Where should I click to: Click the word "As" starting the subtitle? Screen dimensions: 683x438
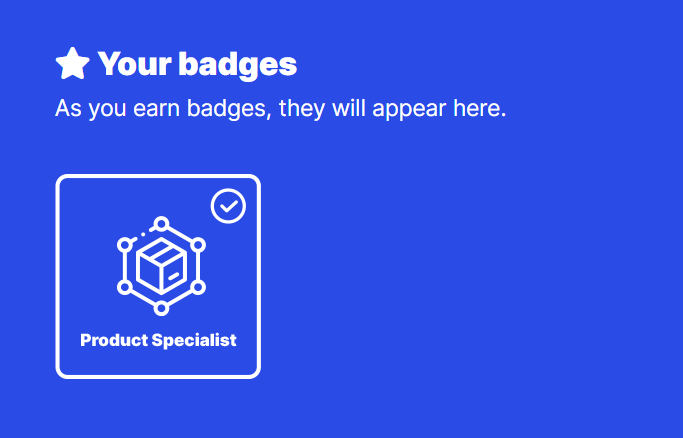tap(68, 108)
